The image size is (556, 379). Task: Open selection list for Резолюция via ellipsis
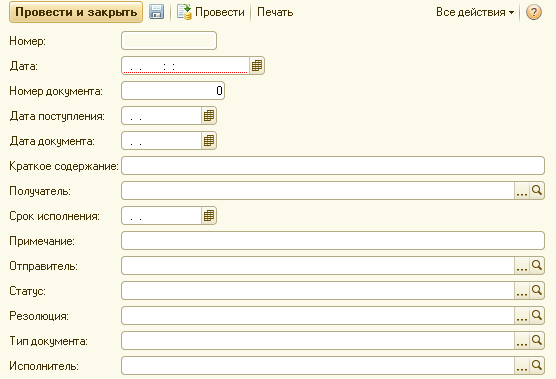pyautogui.click(x=522, y=316)
